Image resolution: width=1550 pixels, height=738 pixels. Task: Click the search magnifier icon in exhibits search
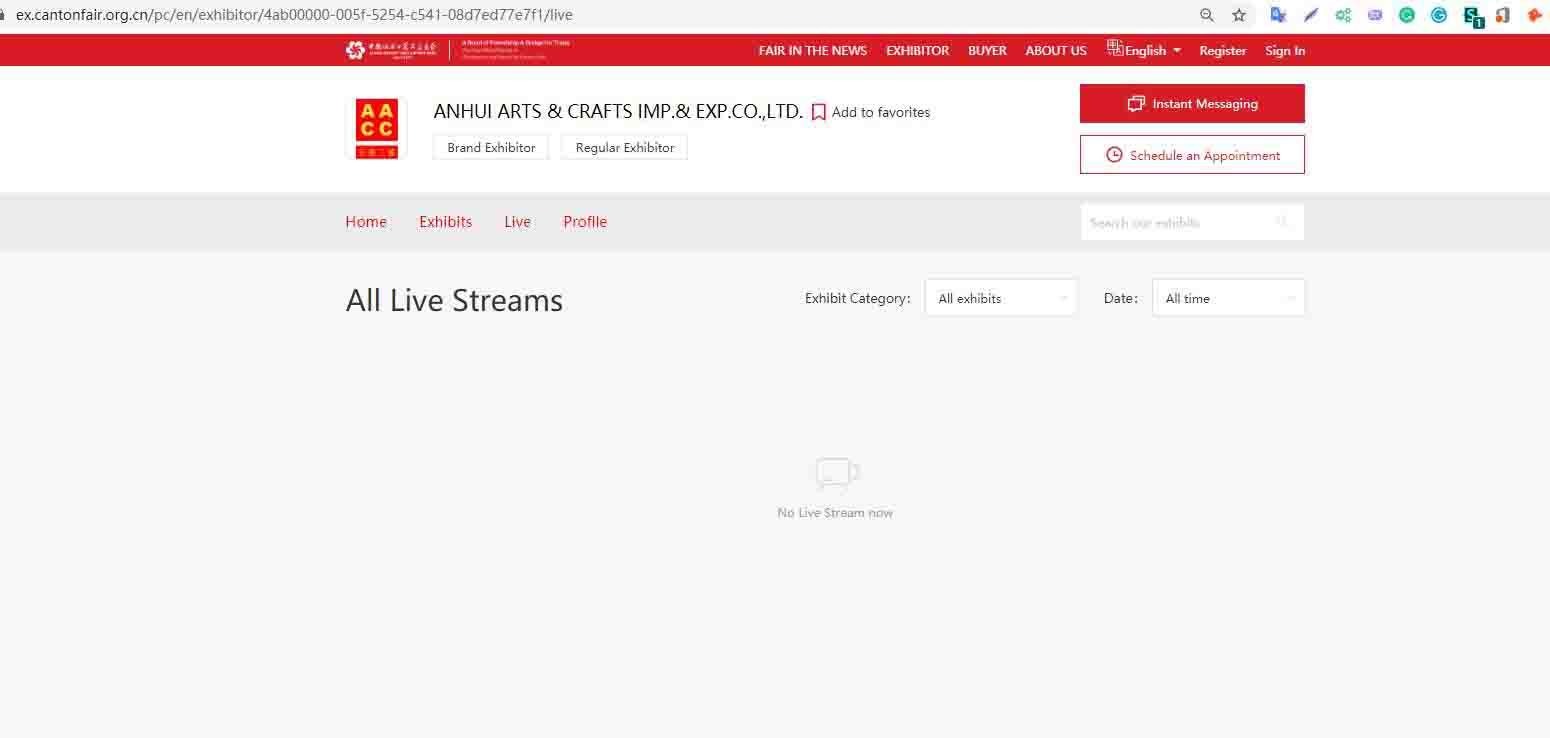(x=1282, y=222)
